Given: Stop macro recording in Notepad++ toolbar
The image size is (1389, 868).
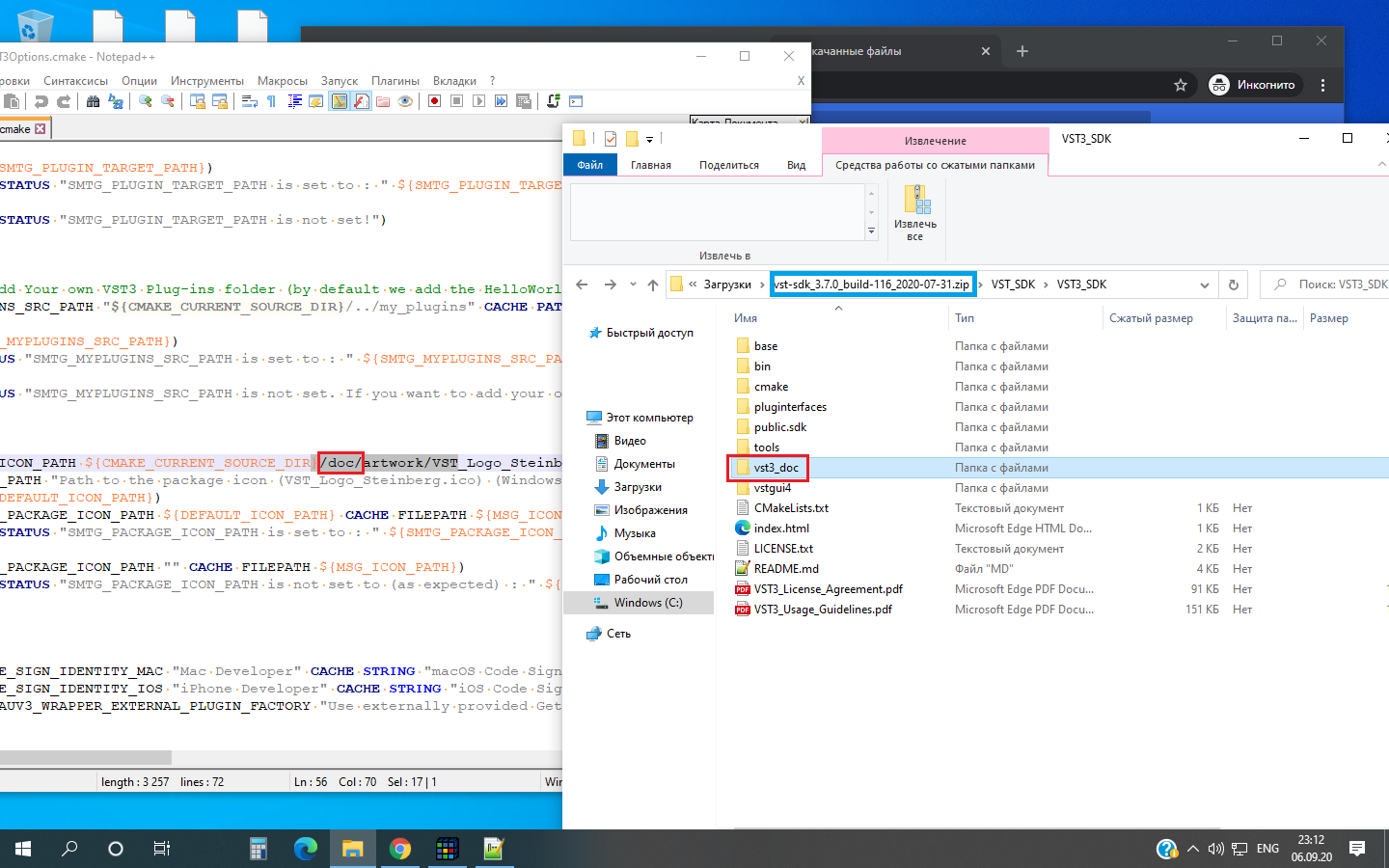Looking at the screenshot, I should [x=457, y=101].
